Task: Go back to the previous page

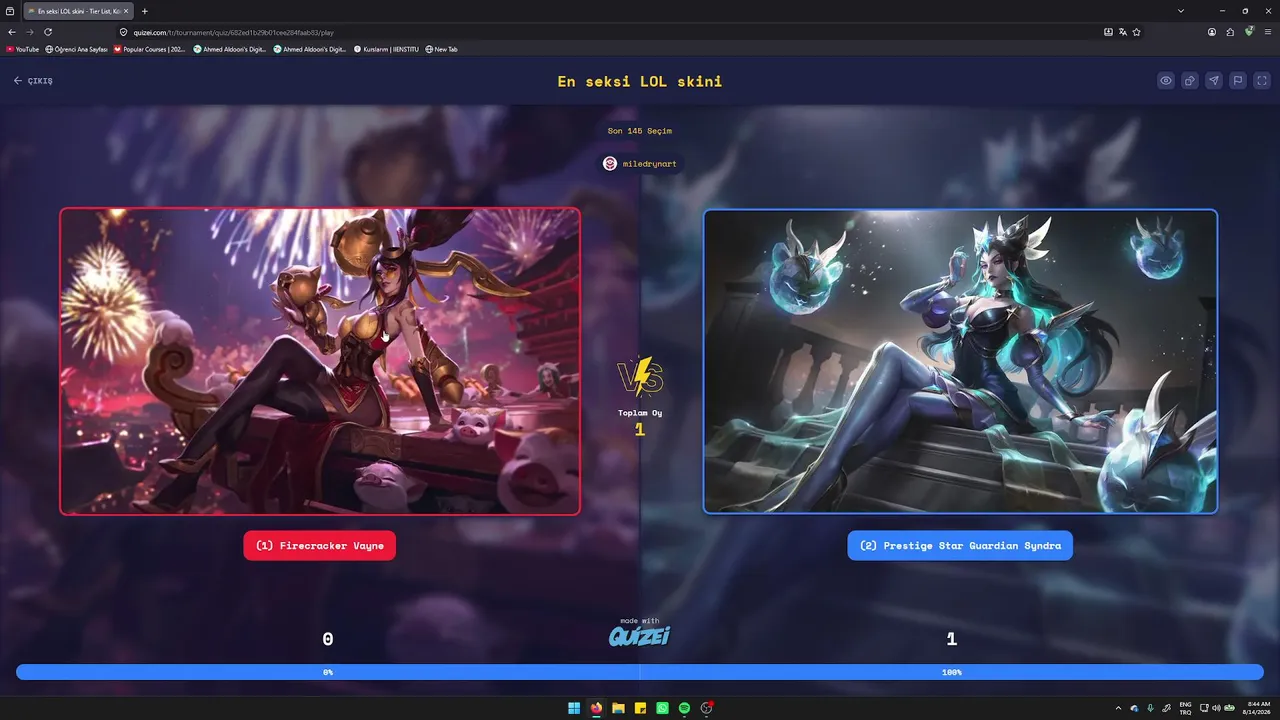Action: (x=12, y=32)
